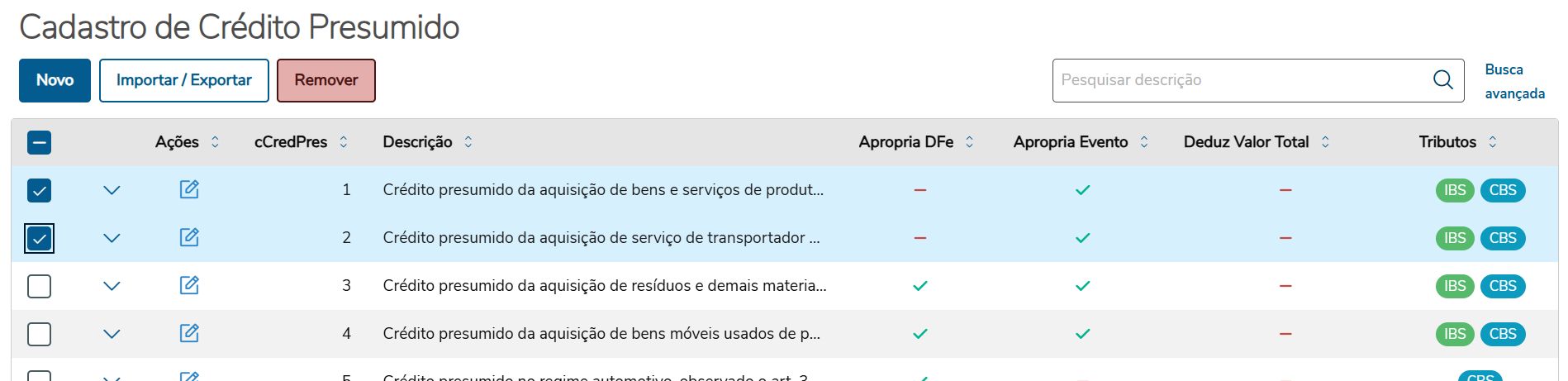Edit the row 4 credit entry
Viewport: 1568px width, 381px height.
coord(189,333)
